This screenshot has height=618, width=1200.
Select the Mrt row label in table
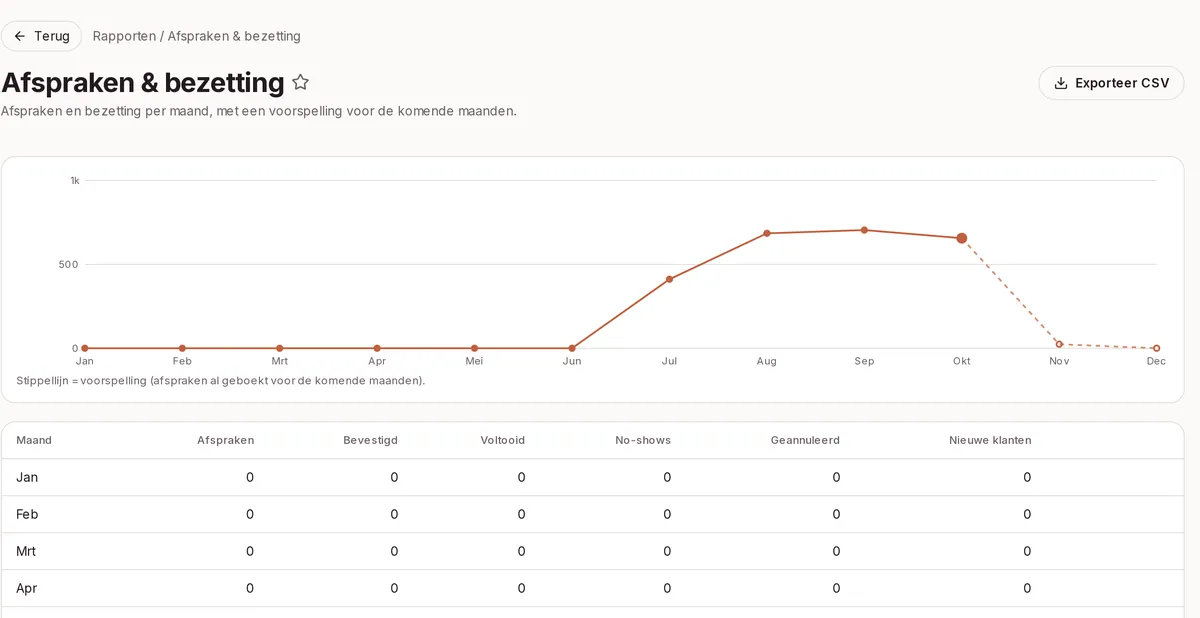26,551
